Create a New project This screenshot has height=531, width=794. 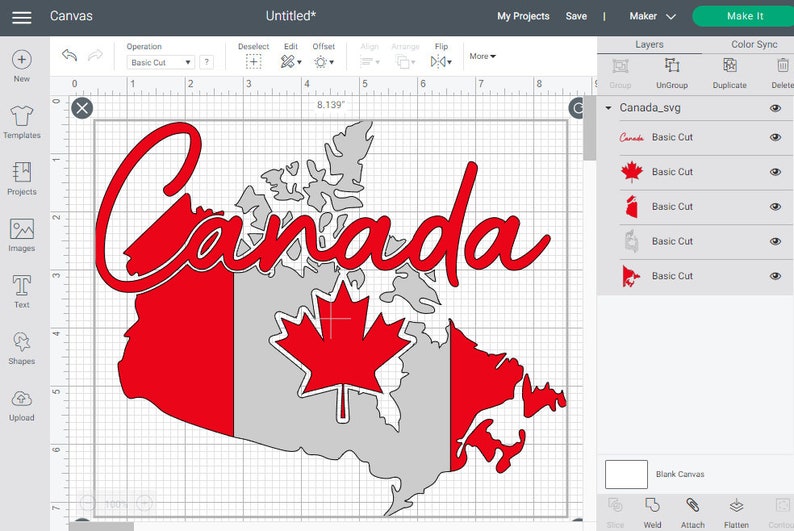tap(22, 66)
